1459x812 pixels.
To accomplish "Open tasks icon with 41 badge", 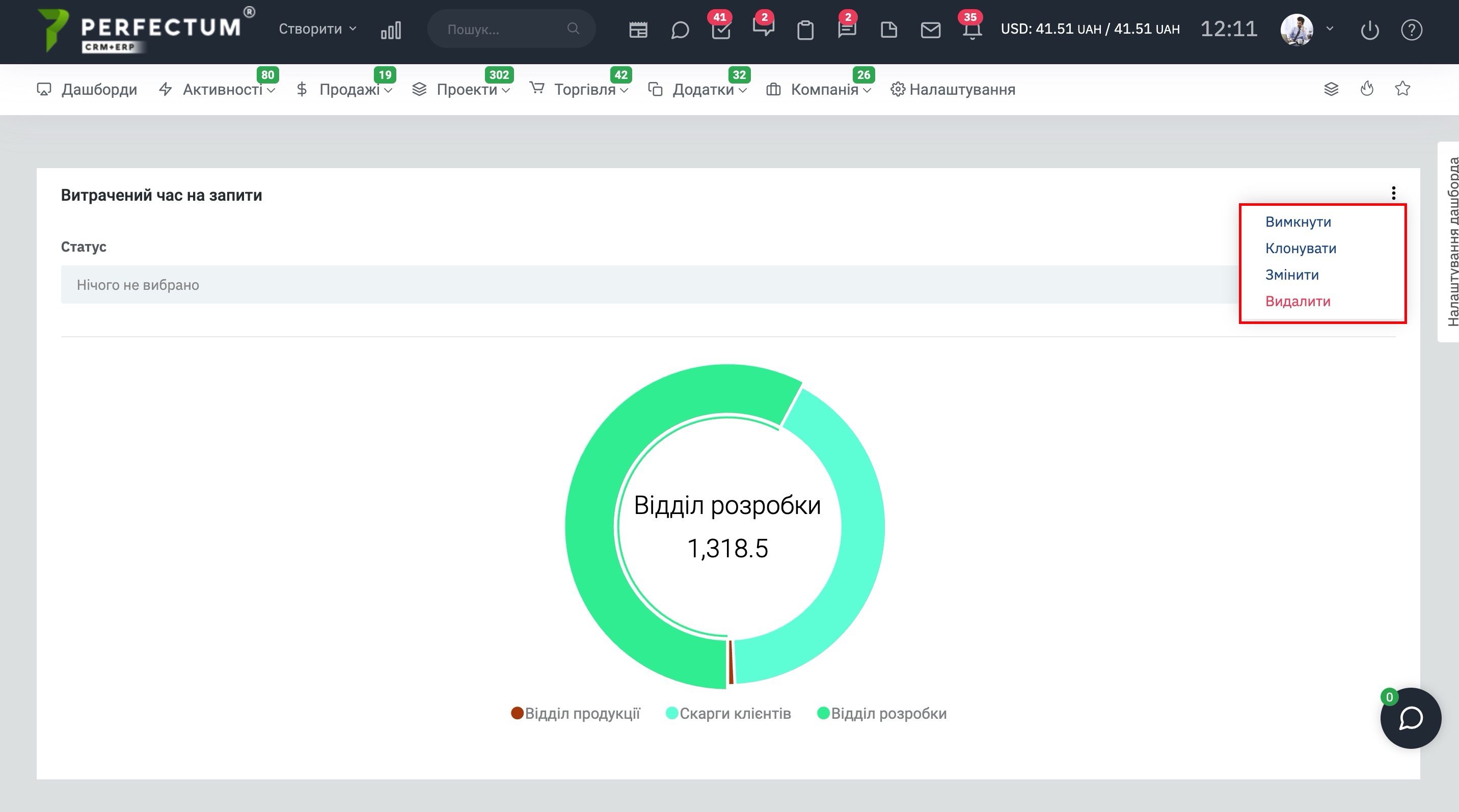I will point(720,30).
